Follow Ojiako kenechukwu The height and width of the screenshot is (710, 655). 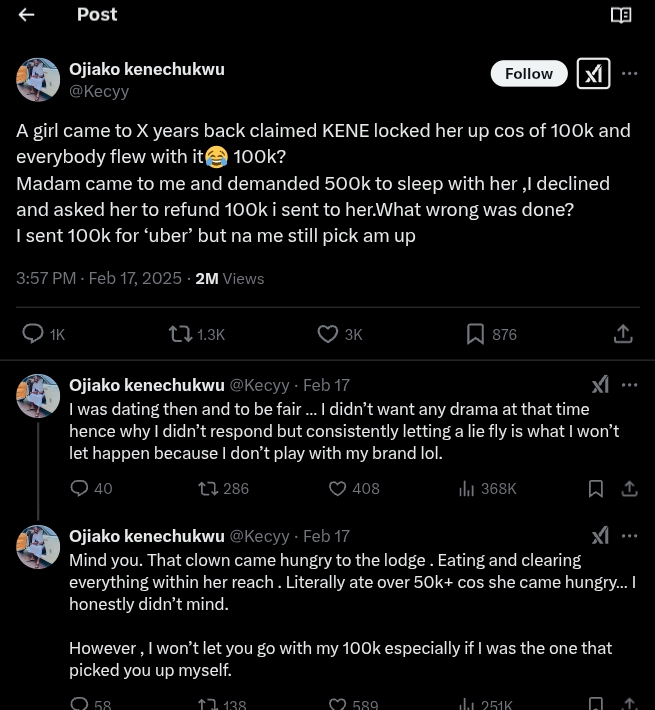529,73
